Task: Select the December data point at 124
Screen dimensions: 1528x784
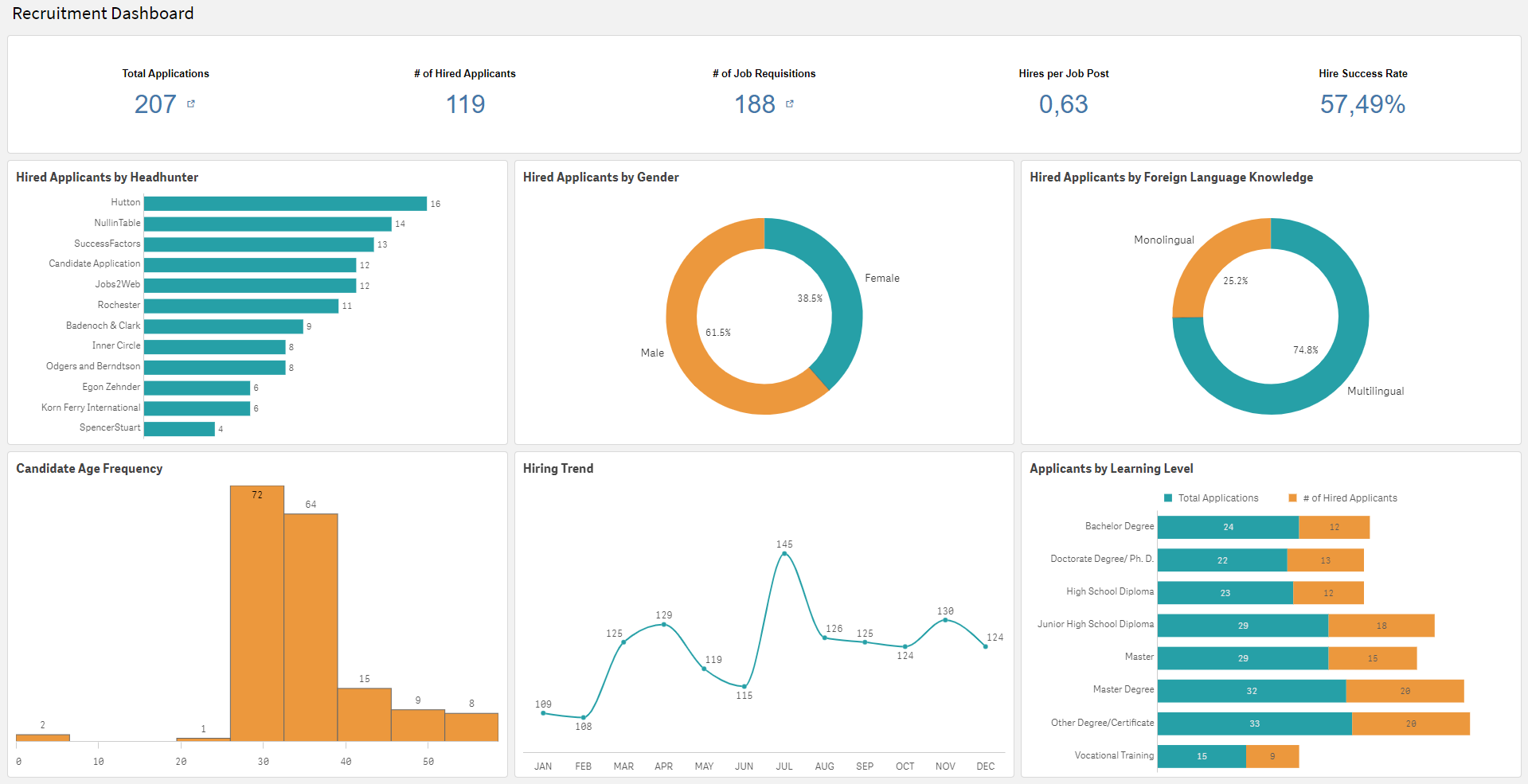Action: click(x=986, y=646)
